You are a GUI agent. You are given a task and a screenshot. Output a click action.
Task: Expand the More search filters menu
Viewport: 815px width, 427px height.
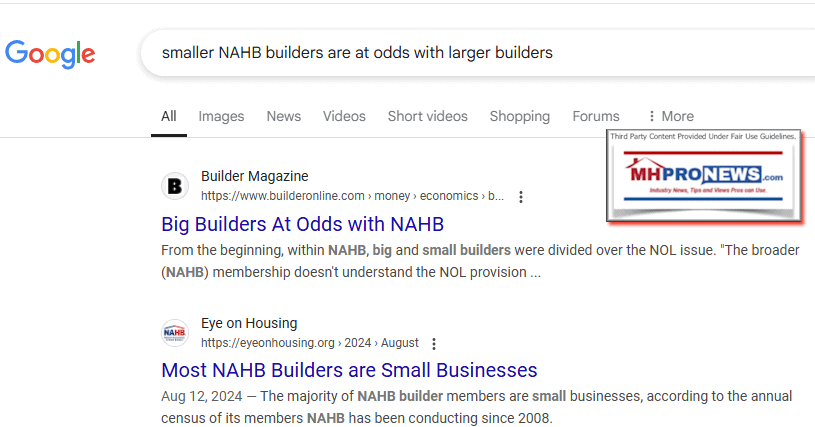coord(670,116)
